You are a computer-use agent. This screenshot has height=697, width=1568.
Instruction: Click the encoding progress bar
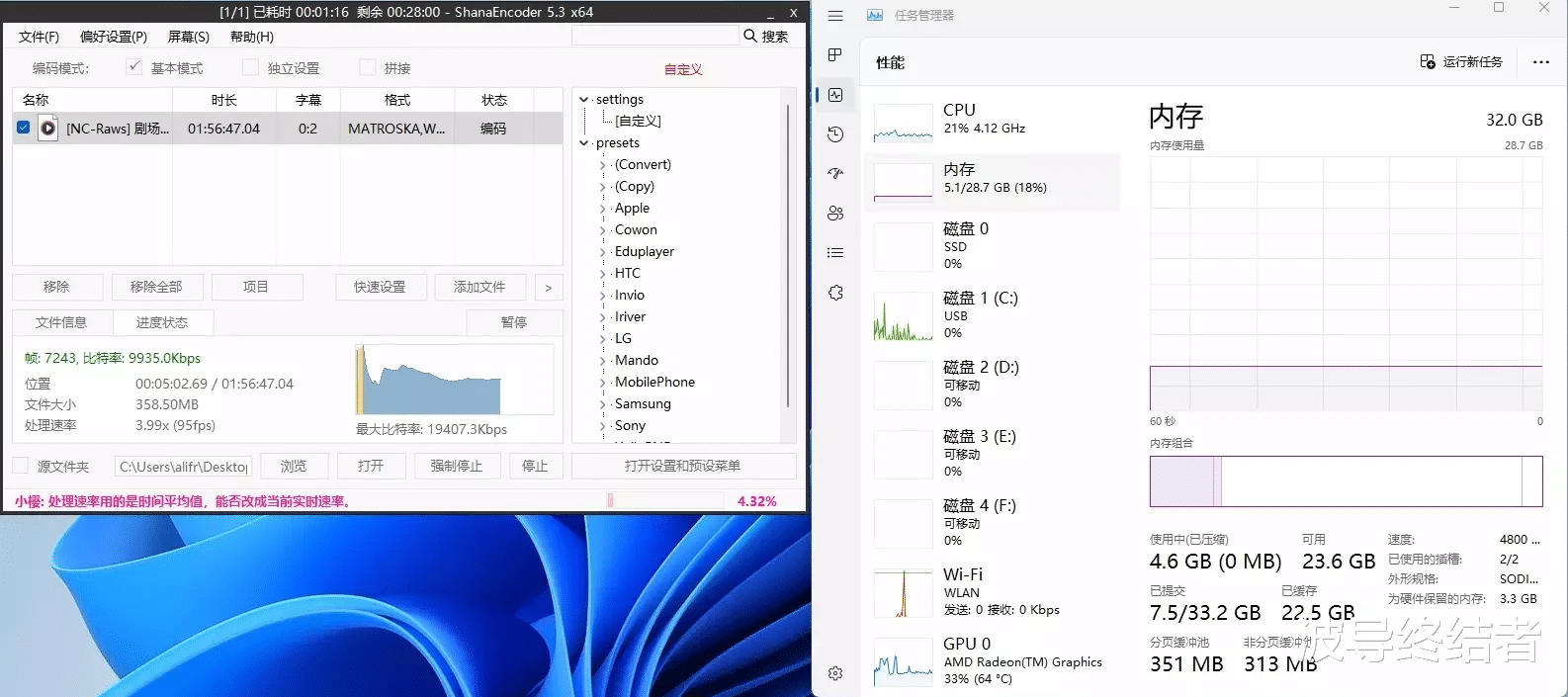(665, 500)
